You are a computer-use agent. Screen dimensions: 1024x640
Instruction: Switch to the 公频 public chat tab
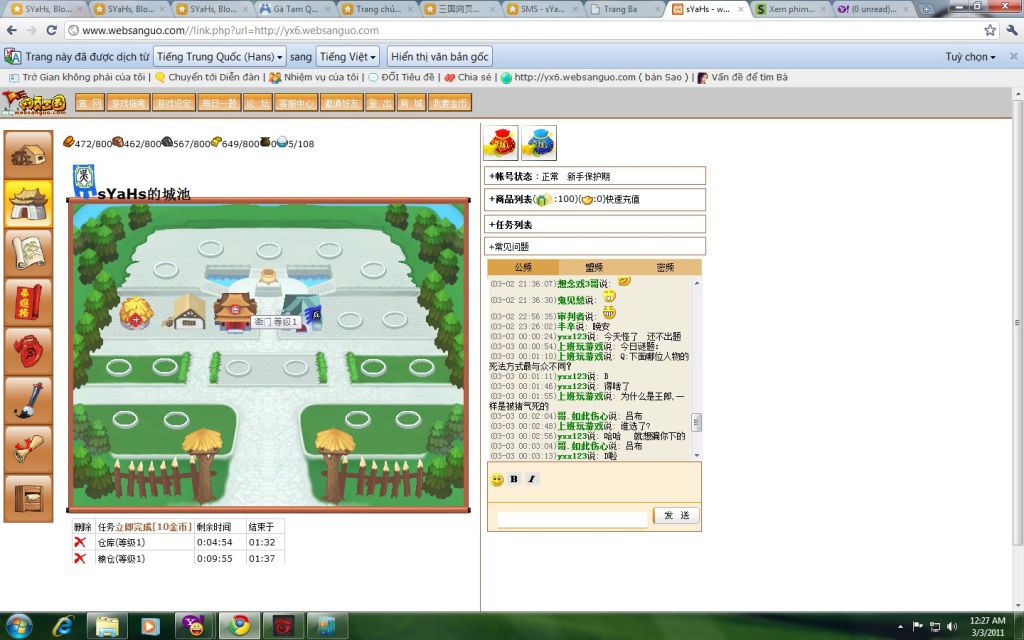523,267
